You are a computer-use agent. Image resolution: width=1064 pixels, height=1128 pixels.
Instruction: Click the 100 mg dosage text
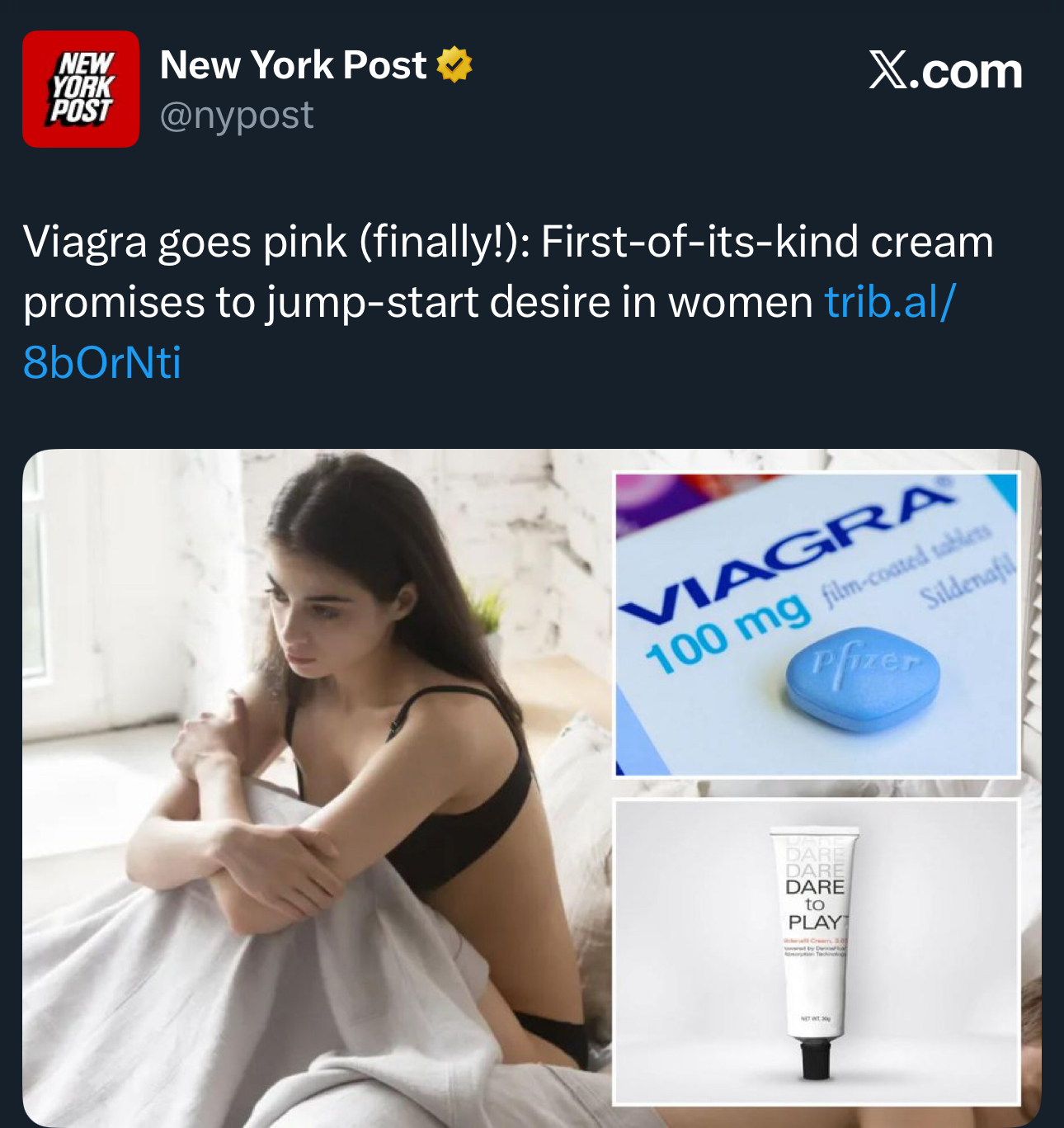pyautogui.click(x=727, y=635)
